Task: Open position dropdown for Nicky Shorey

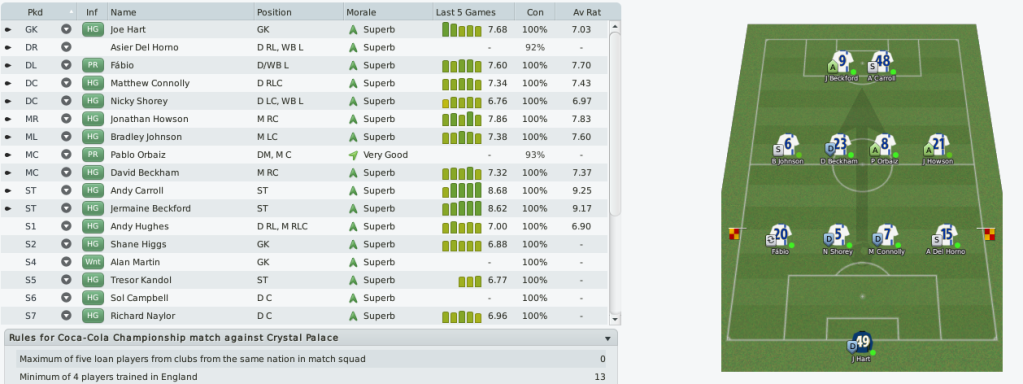Action: pos(66,101)
